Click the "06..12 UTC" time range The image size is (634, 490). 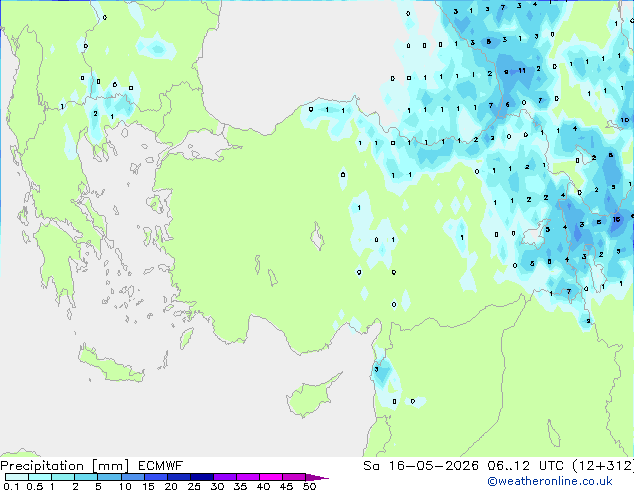[x=525, y=466]
